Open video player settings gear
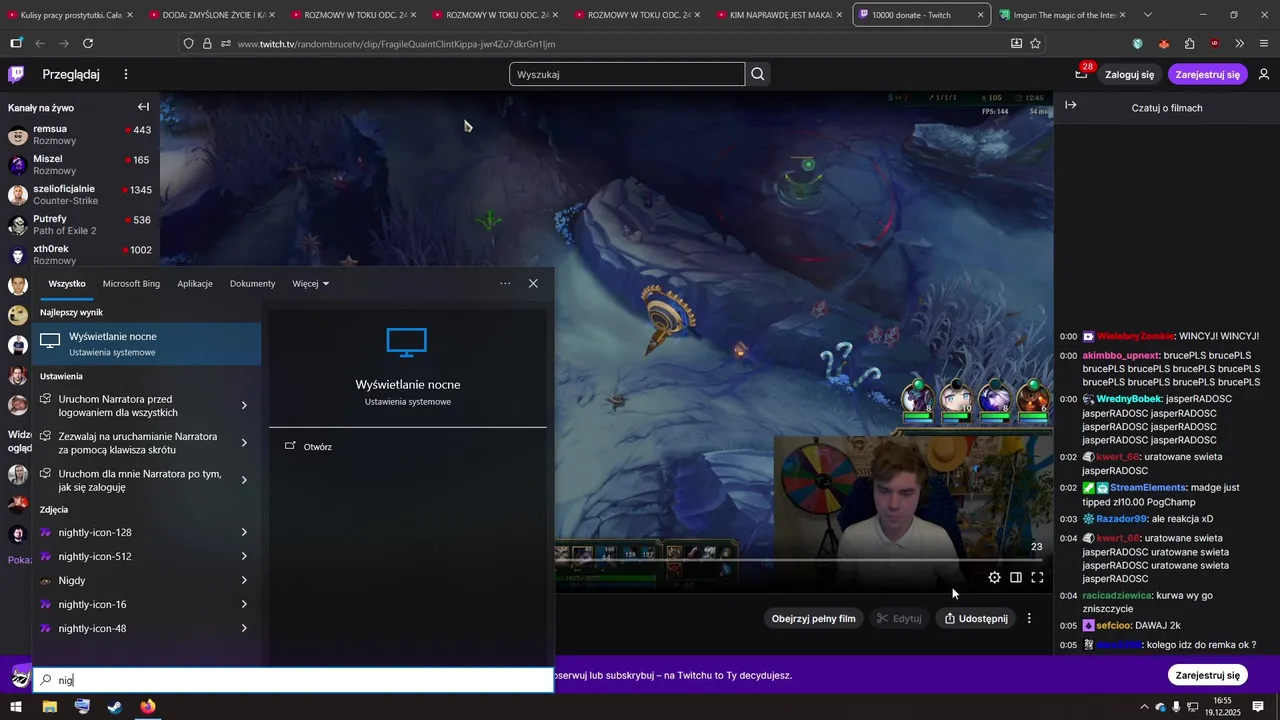The width and height of the screenshot is (1280, 720). click(x=994, y=577)
